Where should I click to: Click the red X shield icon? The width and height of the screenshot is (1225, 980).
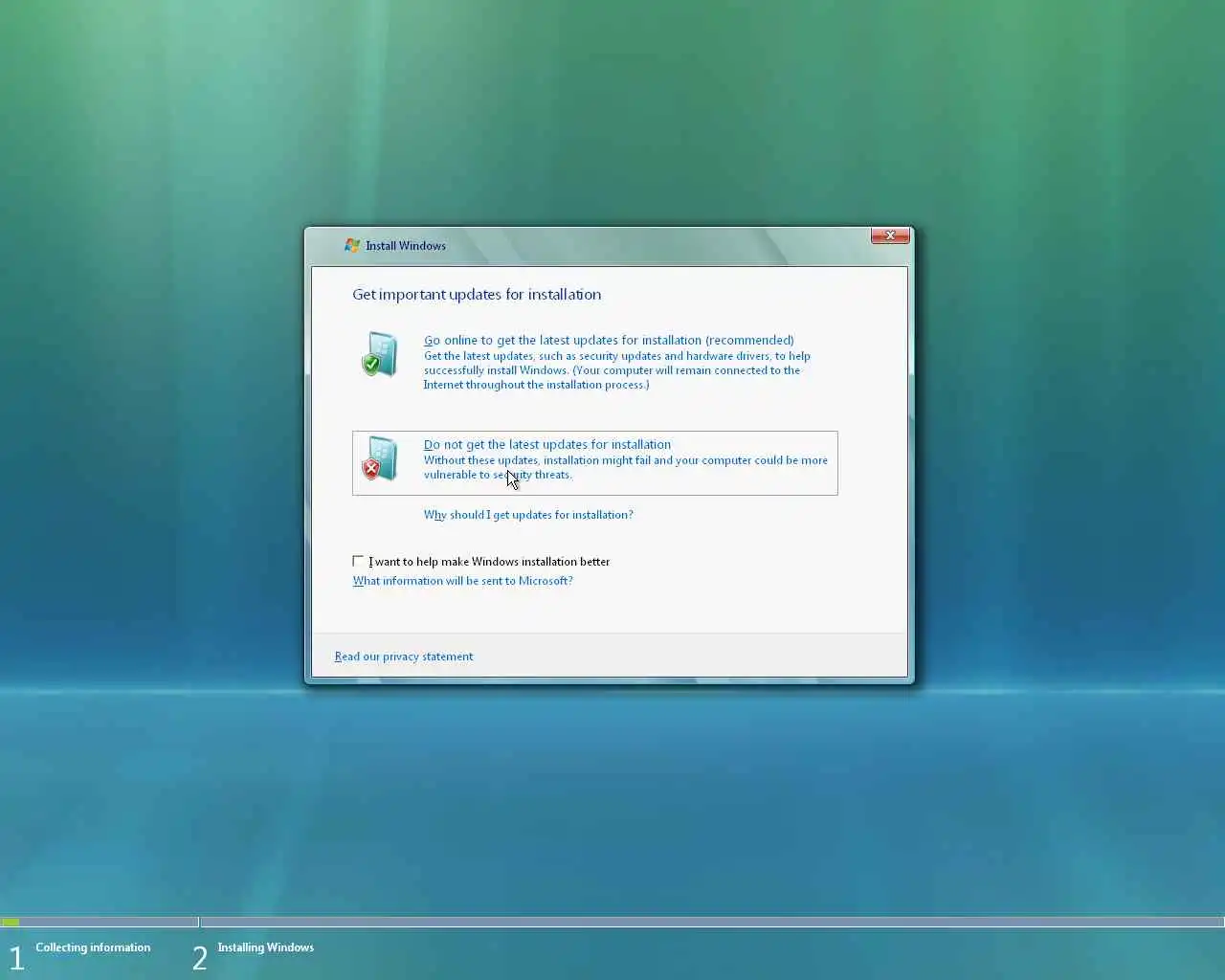click(379, 458)
